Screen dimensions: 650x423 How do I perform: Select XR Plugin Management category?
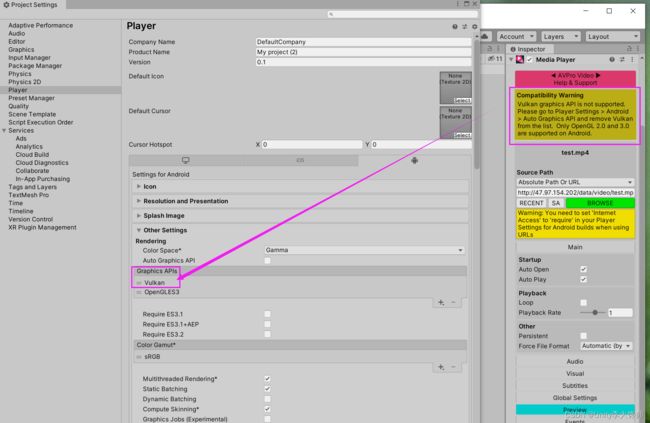42,227
